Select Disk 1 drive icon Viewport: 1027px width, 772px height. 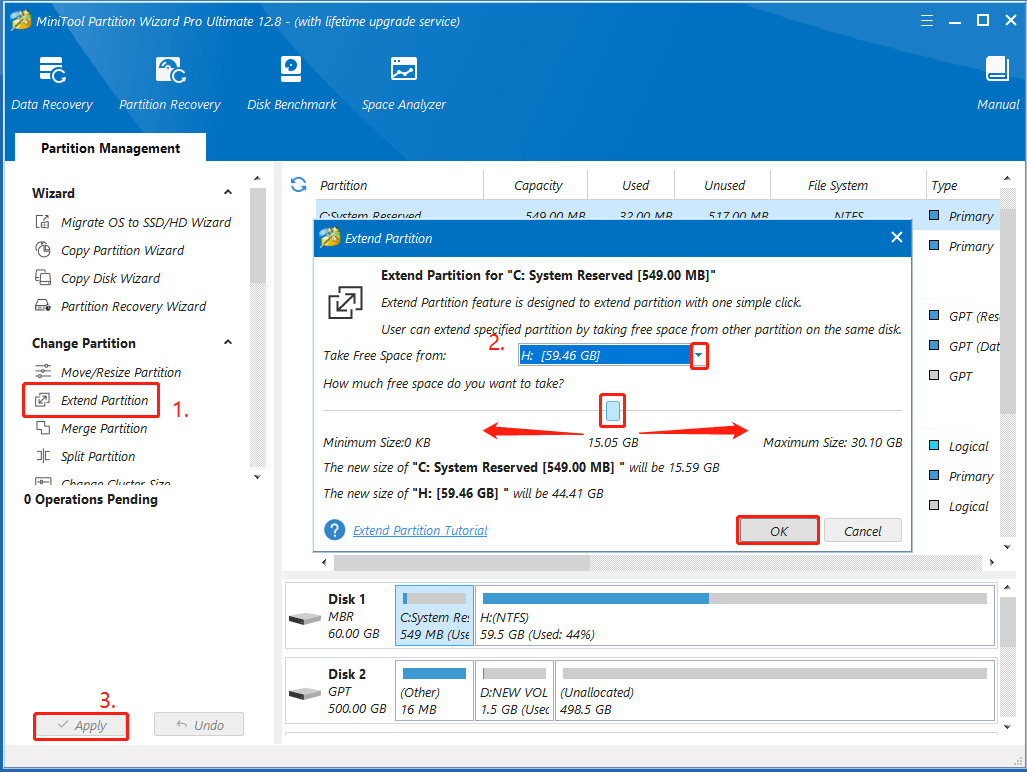(305, 617)
